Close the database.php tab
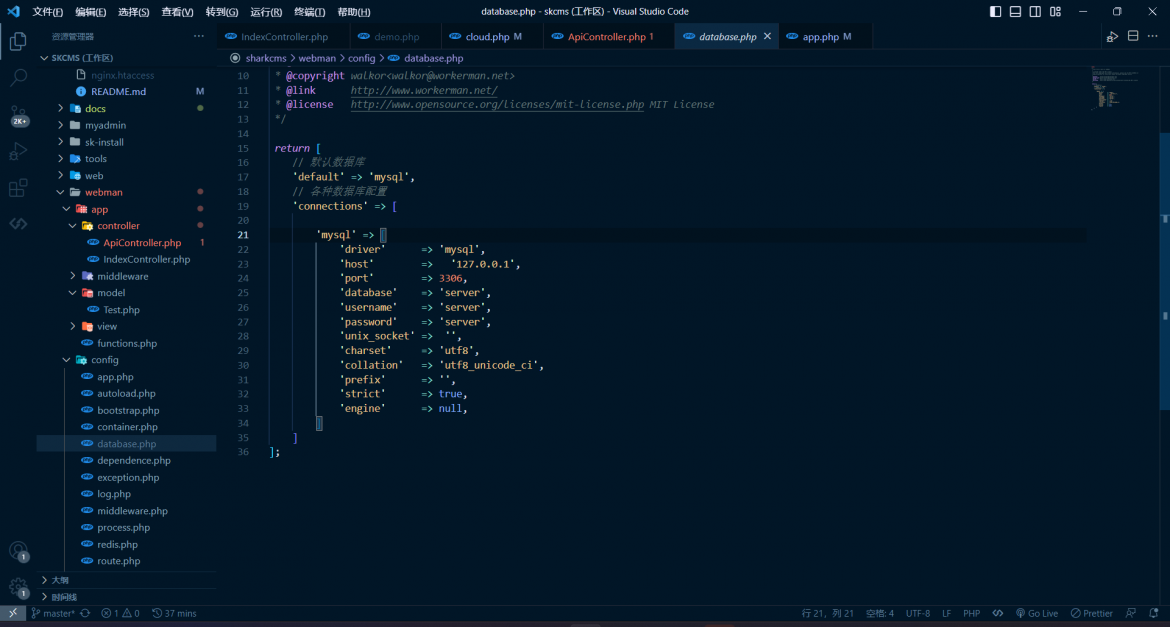Image resolution: width=1170 pixels, height=627 pixels. click(767, 37)
